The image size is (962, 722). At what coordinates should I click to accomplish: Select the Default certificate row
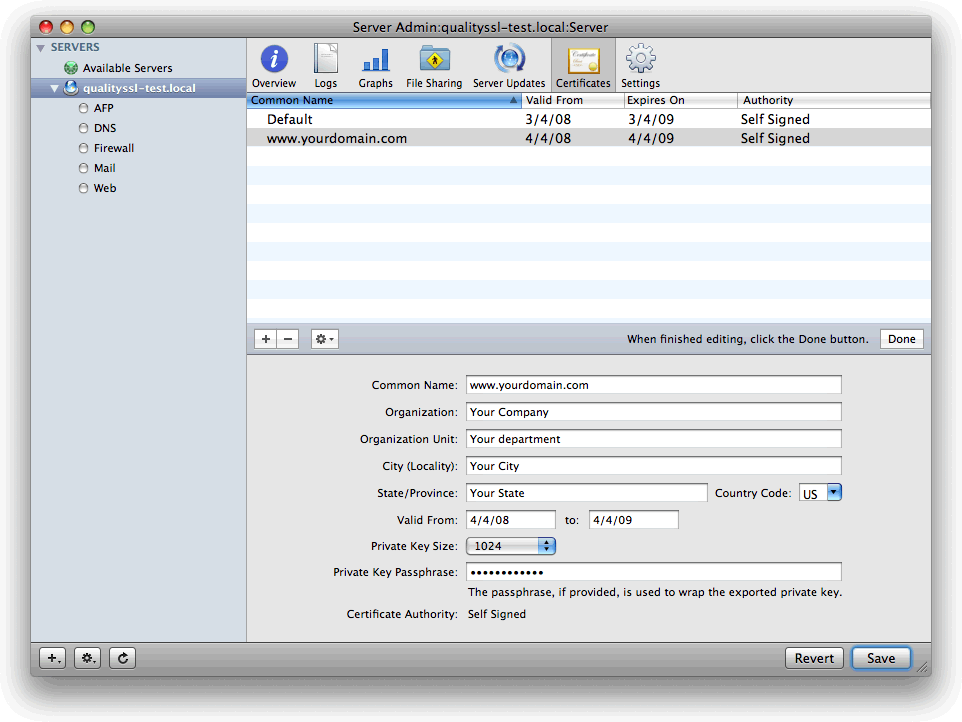coord(588,119)
